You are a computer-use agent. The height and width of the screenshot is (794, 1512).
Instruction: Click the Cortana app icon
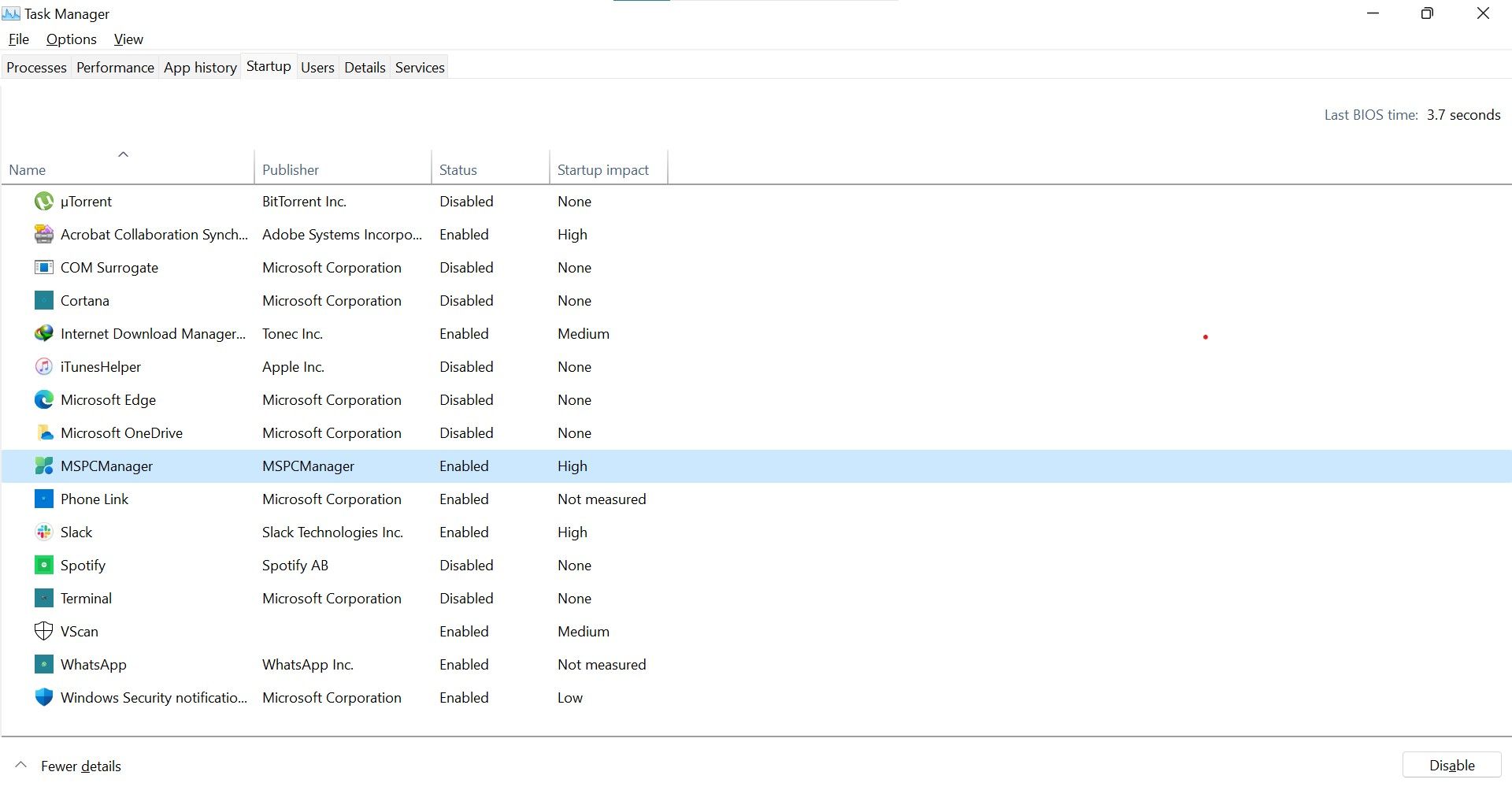44,301
